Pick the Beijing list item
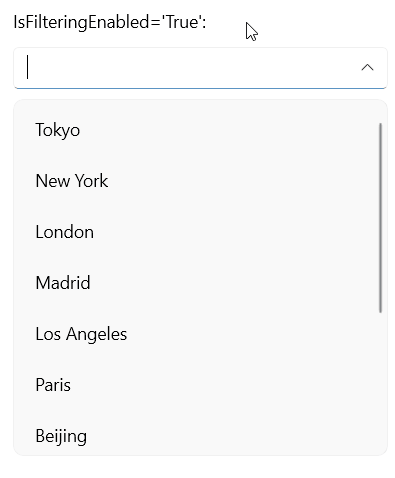 pyautogui.click(x=197, y=435)
